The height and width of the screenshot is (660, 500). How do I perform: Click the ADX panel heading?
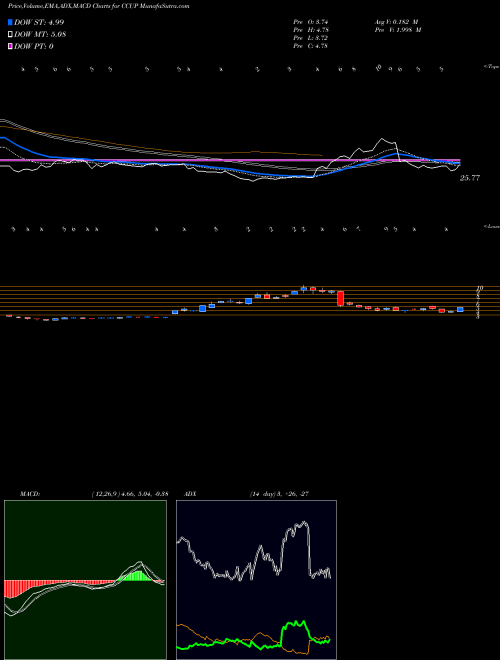click(190, 494)
